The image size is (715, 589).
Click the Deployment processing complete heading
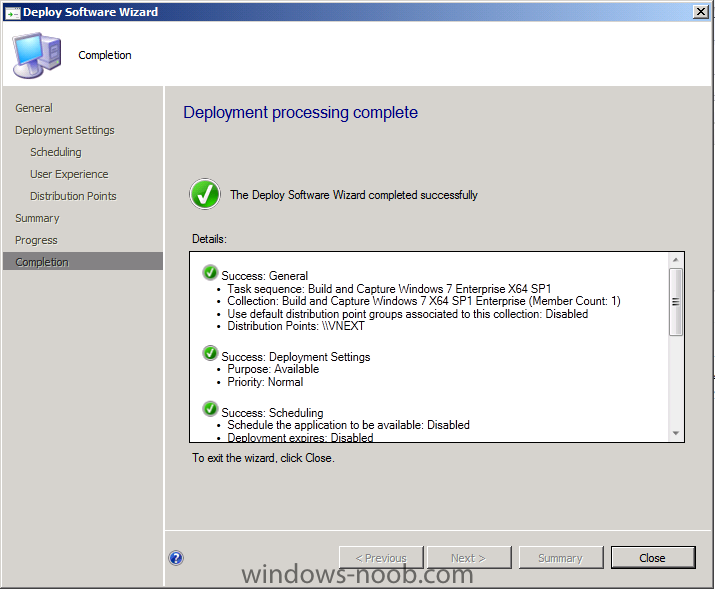coord(301,113)
